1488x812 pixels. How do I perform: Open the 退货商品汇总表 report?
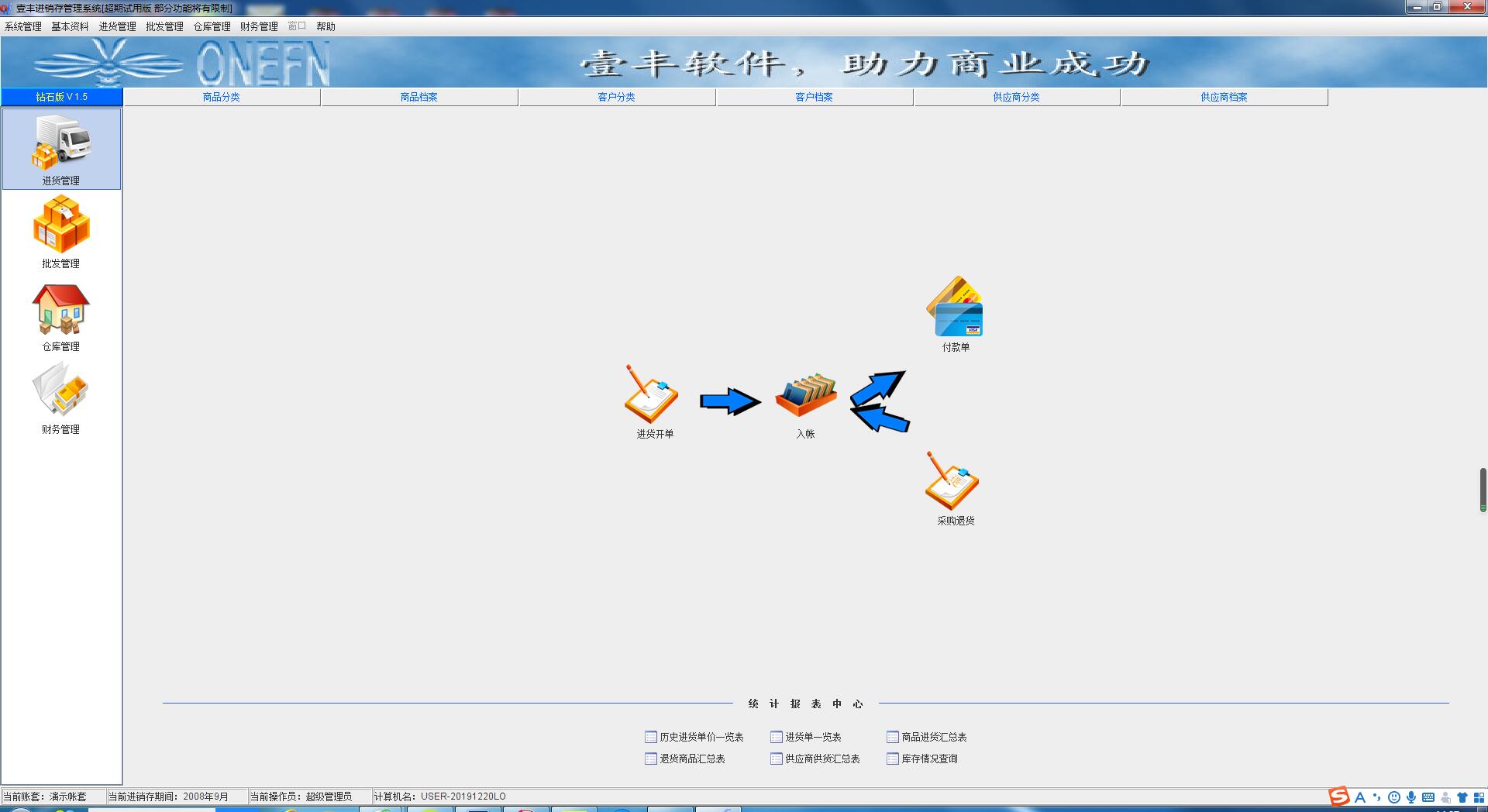tap(685, 759)
